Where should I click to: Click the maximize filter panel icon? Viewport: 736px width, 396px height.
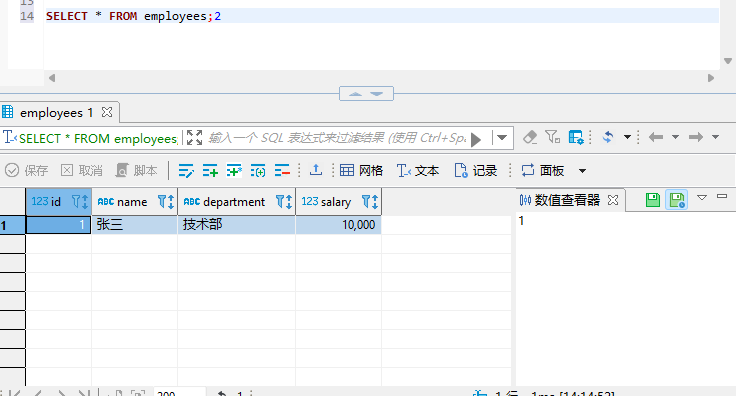(194, 137)
